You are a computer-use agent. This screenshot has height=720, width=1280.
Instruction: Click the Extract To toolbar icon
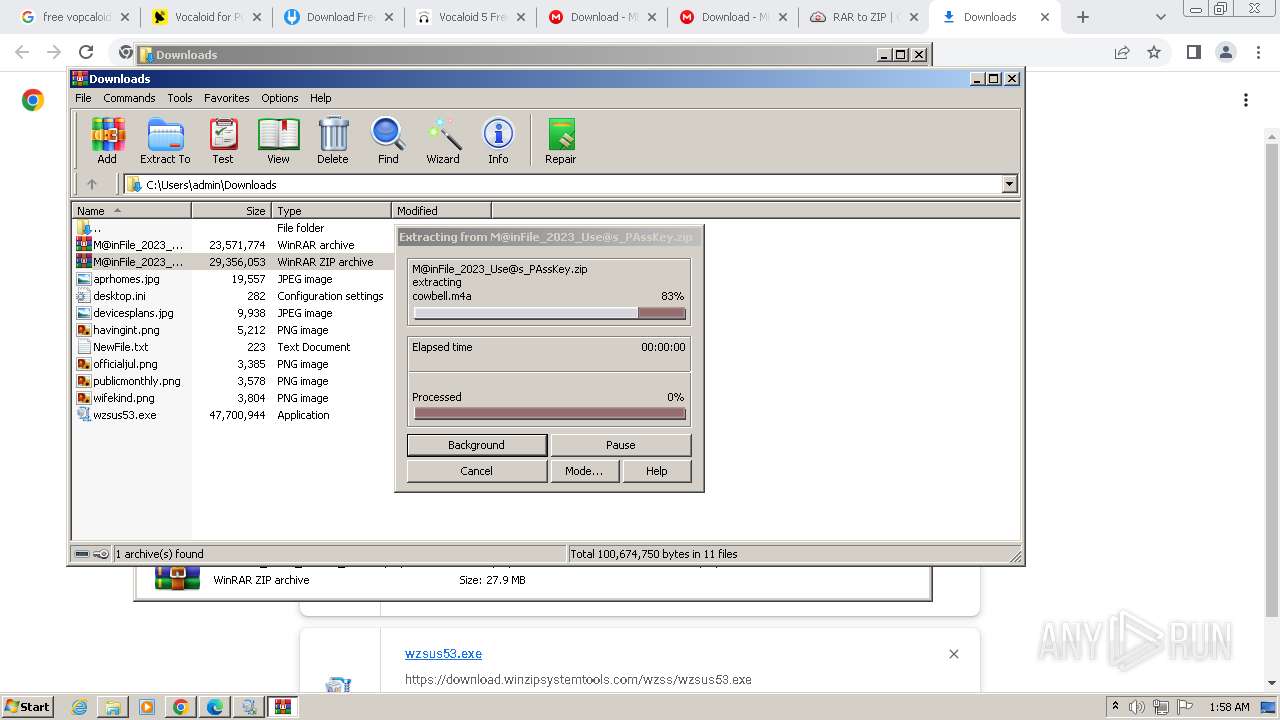tap(165, 140)
